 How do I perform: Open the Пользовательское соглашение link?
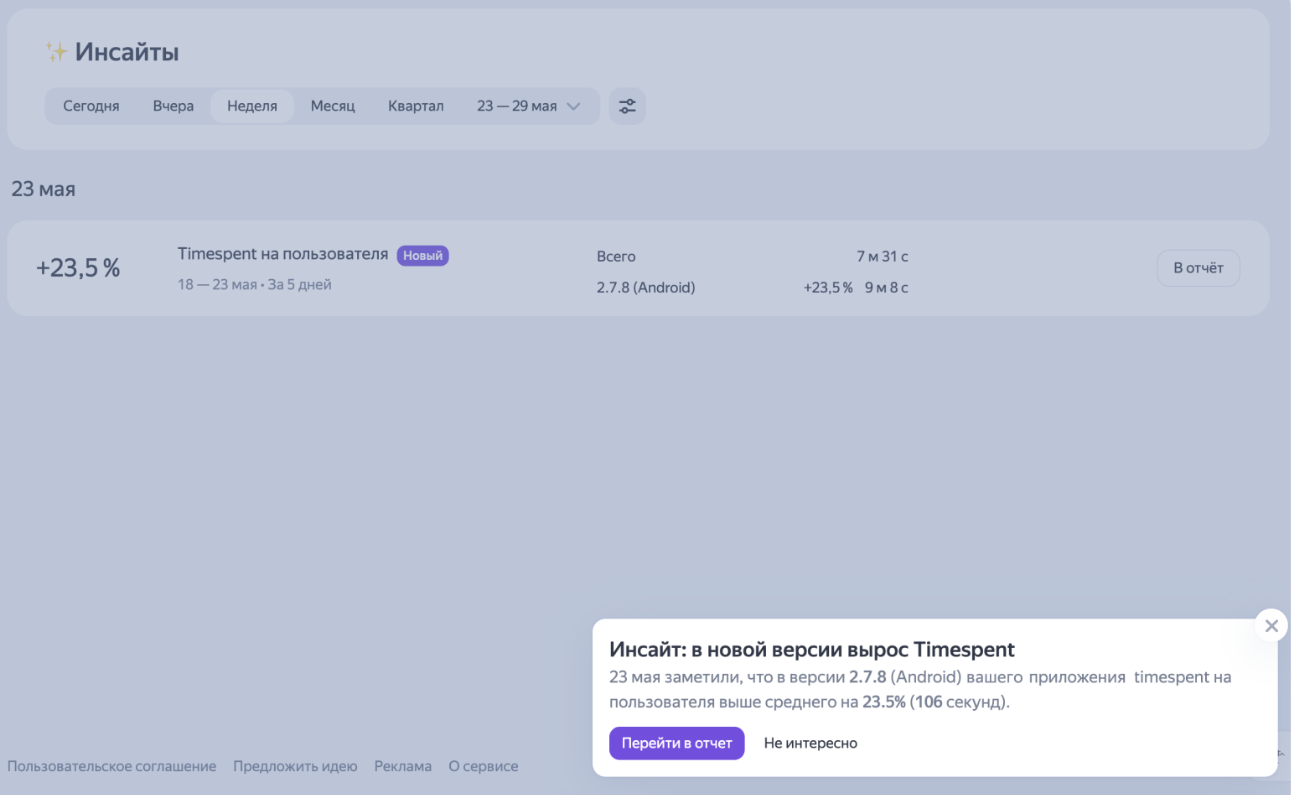click(x=112, y=766)
